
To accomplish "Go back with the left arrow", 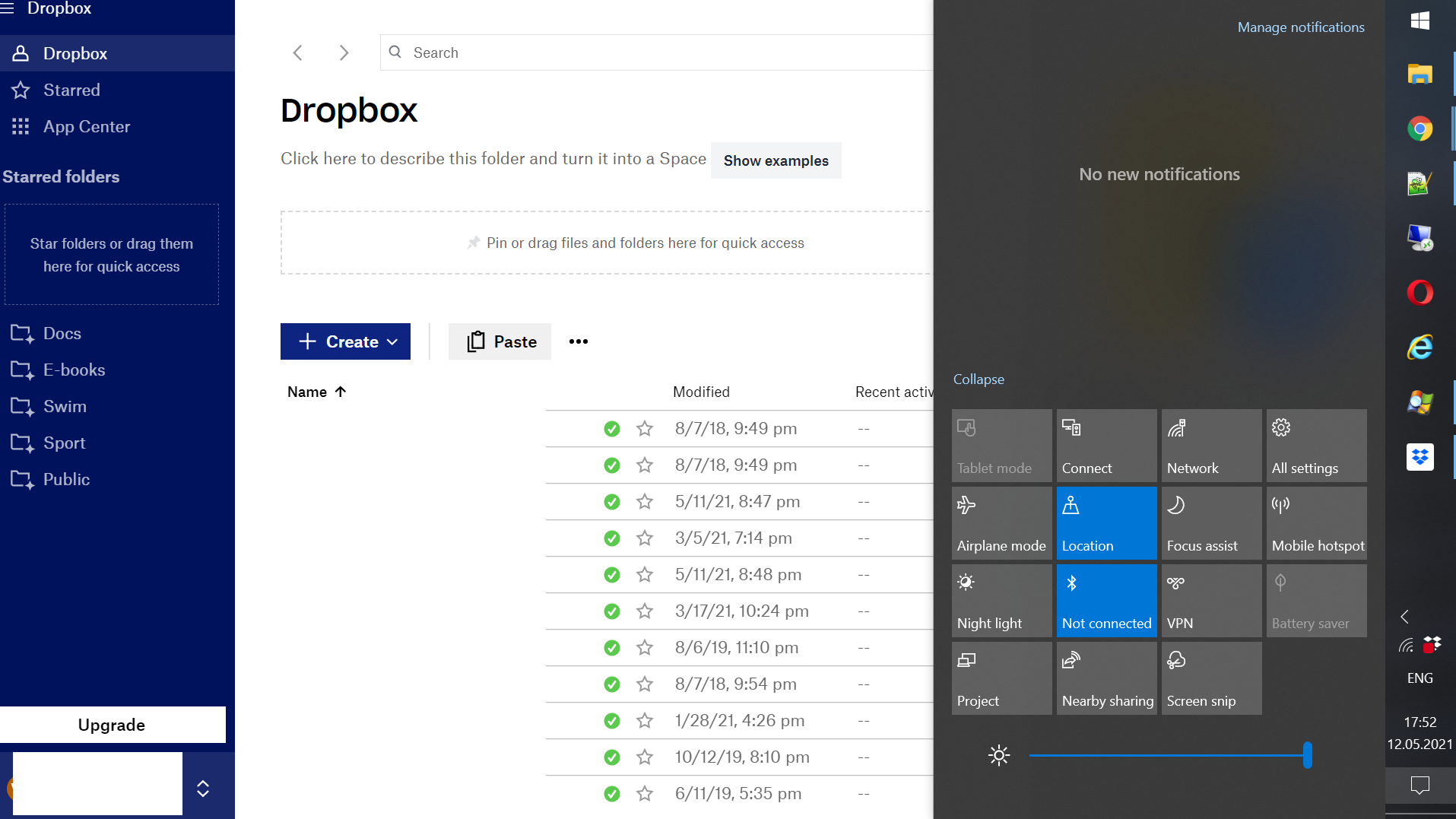I will click(297, 52).
